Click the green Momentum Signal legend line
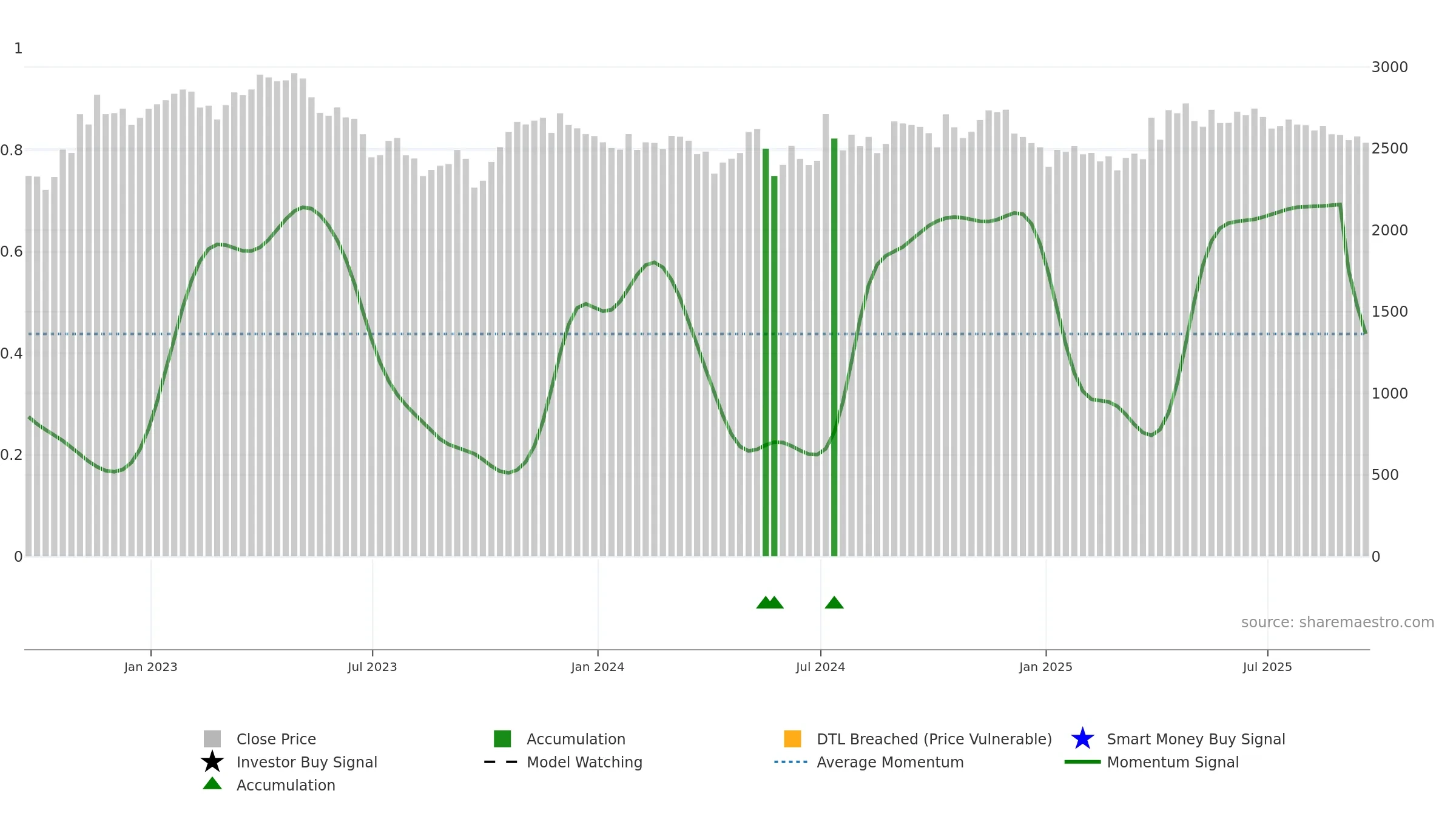Viewport: 1456px width, 819px height. (1082, 762)
